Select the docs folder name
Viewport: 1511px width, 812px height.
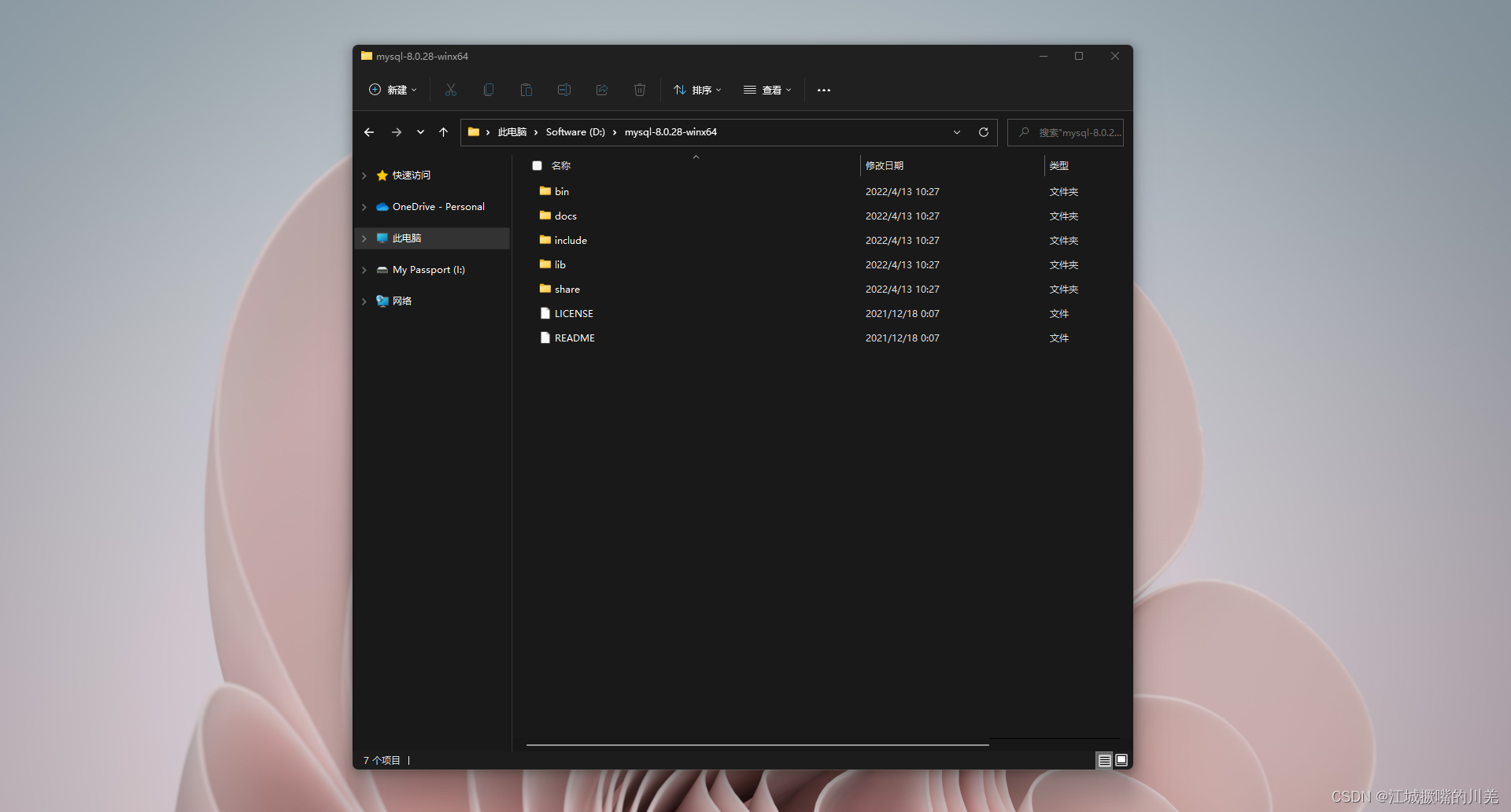coord(566,216)
